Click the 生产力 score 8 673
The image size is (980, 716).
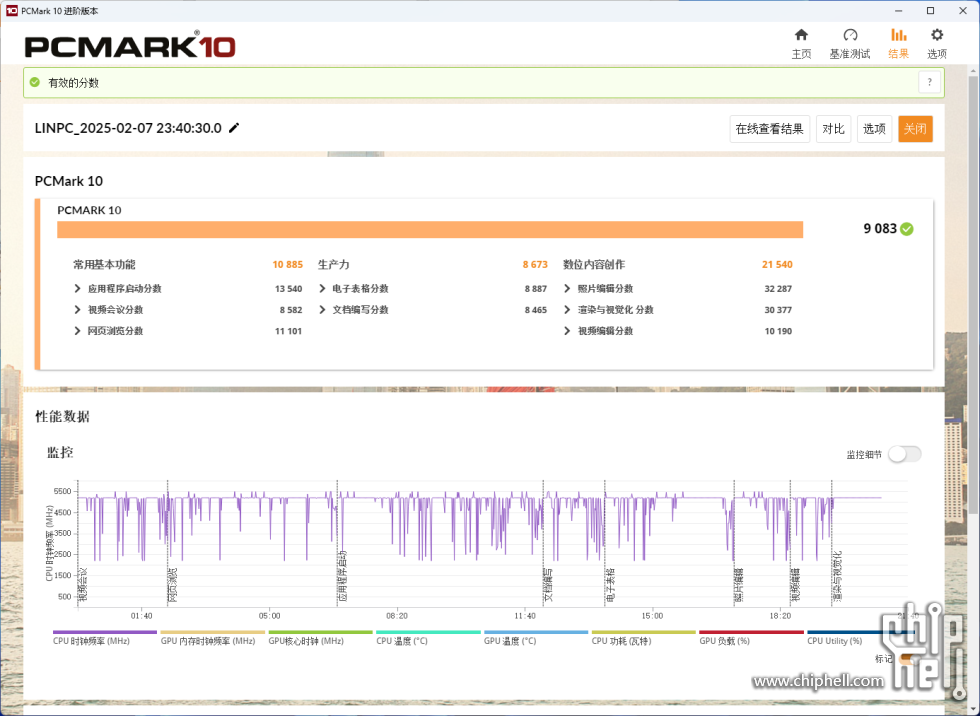(535, 264)
